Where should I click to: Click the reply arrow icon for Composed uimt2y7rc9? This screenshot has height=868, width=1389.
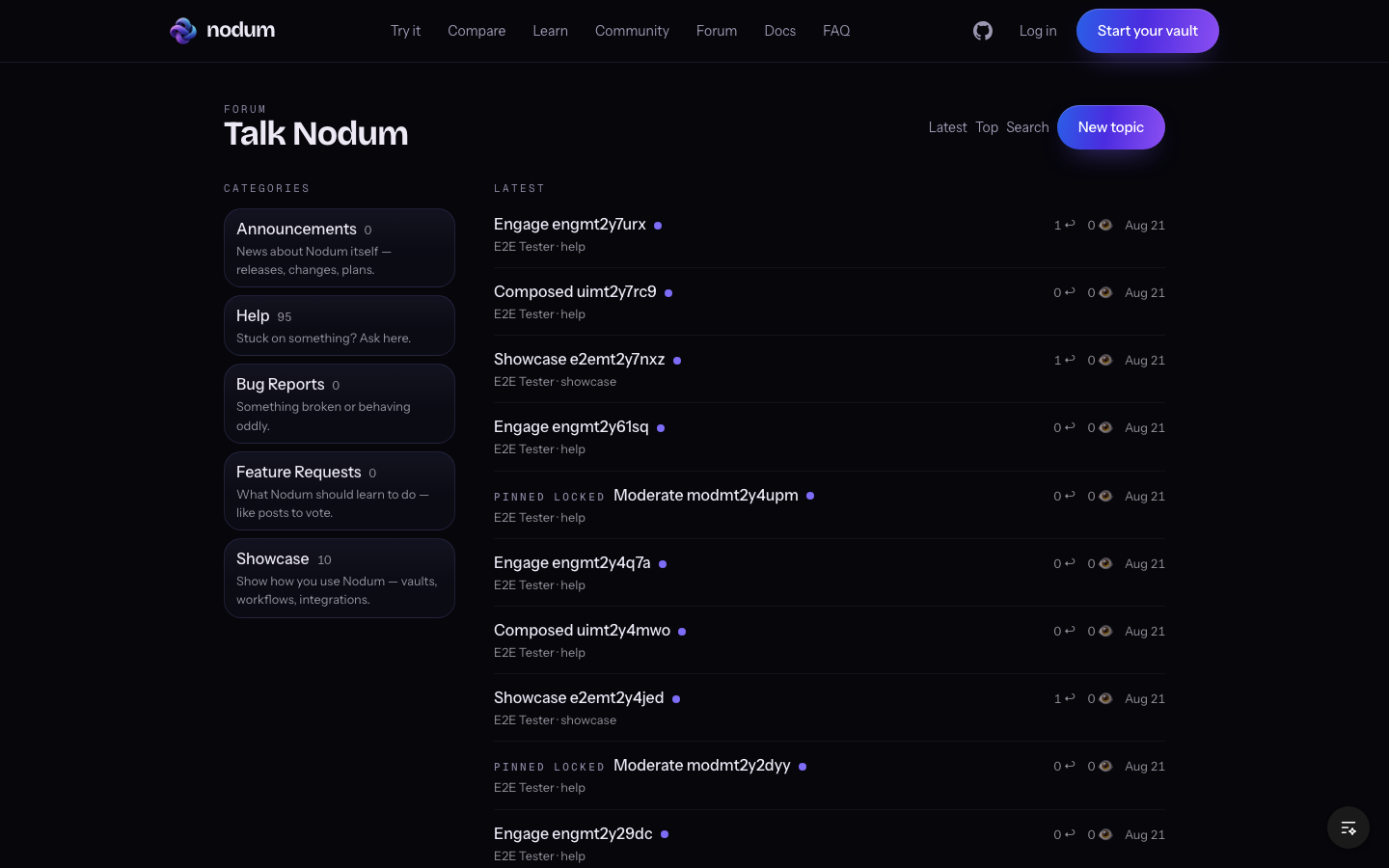[x=1070, y=292]
